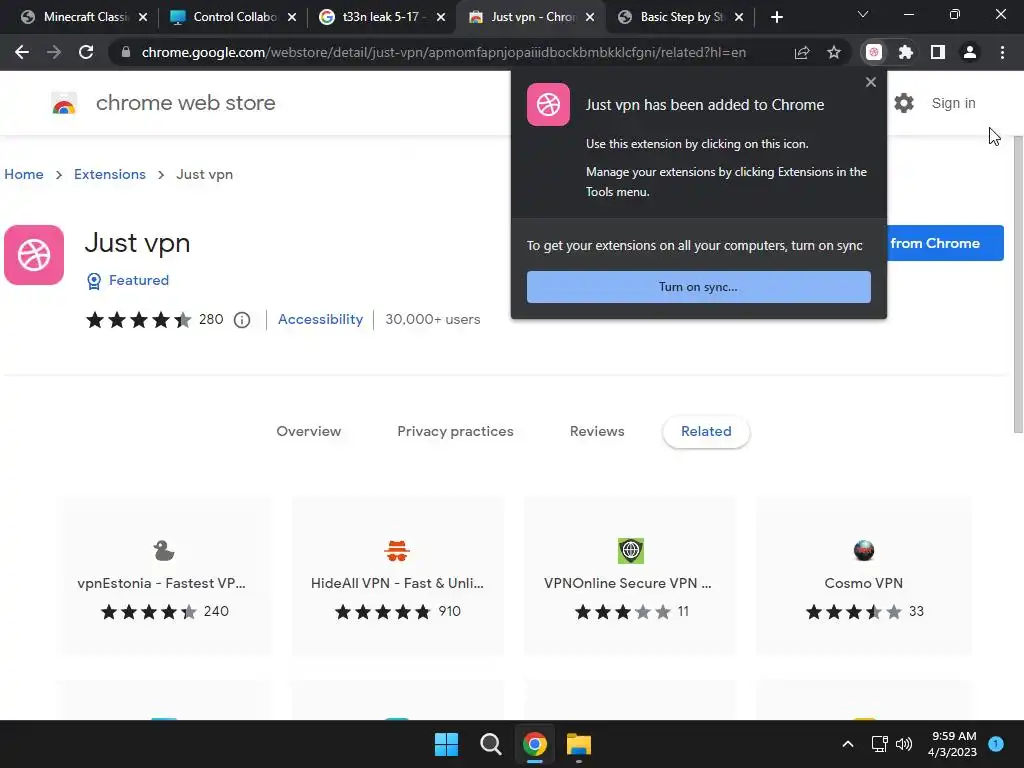Click the rating info icon beside 280
1024x768 pixels.
(242, 320)
